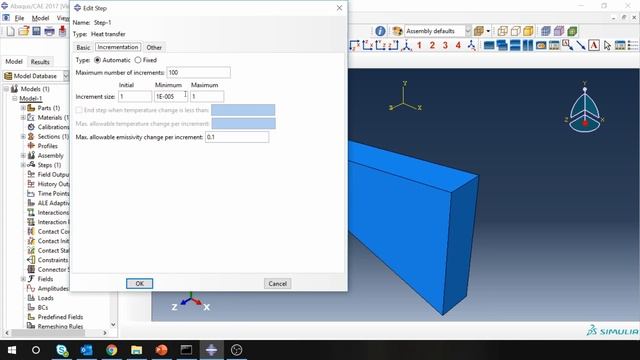Image resolution: width=640 pixels, height=360 pixels.
Task: Switch to the Basic tab
Action: pos(83,47)
